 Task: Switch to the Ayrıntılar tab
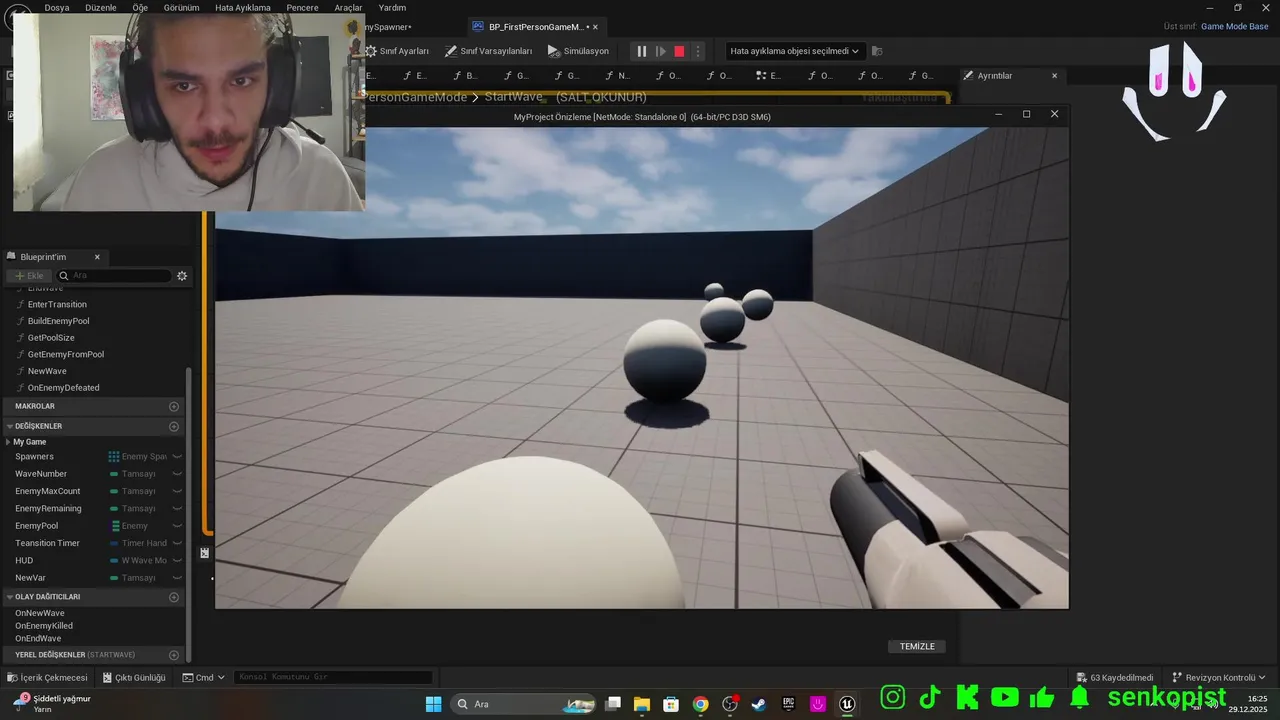pyautogui.click(x=995, y=76)
